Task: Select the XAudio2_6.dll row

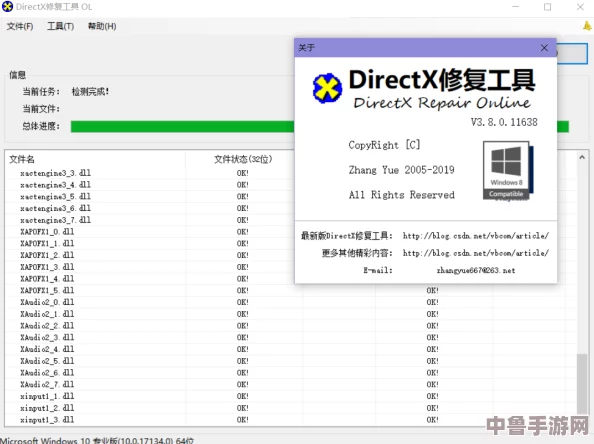Action: tap(291, 373)
